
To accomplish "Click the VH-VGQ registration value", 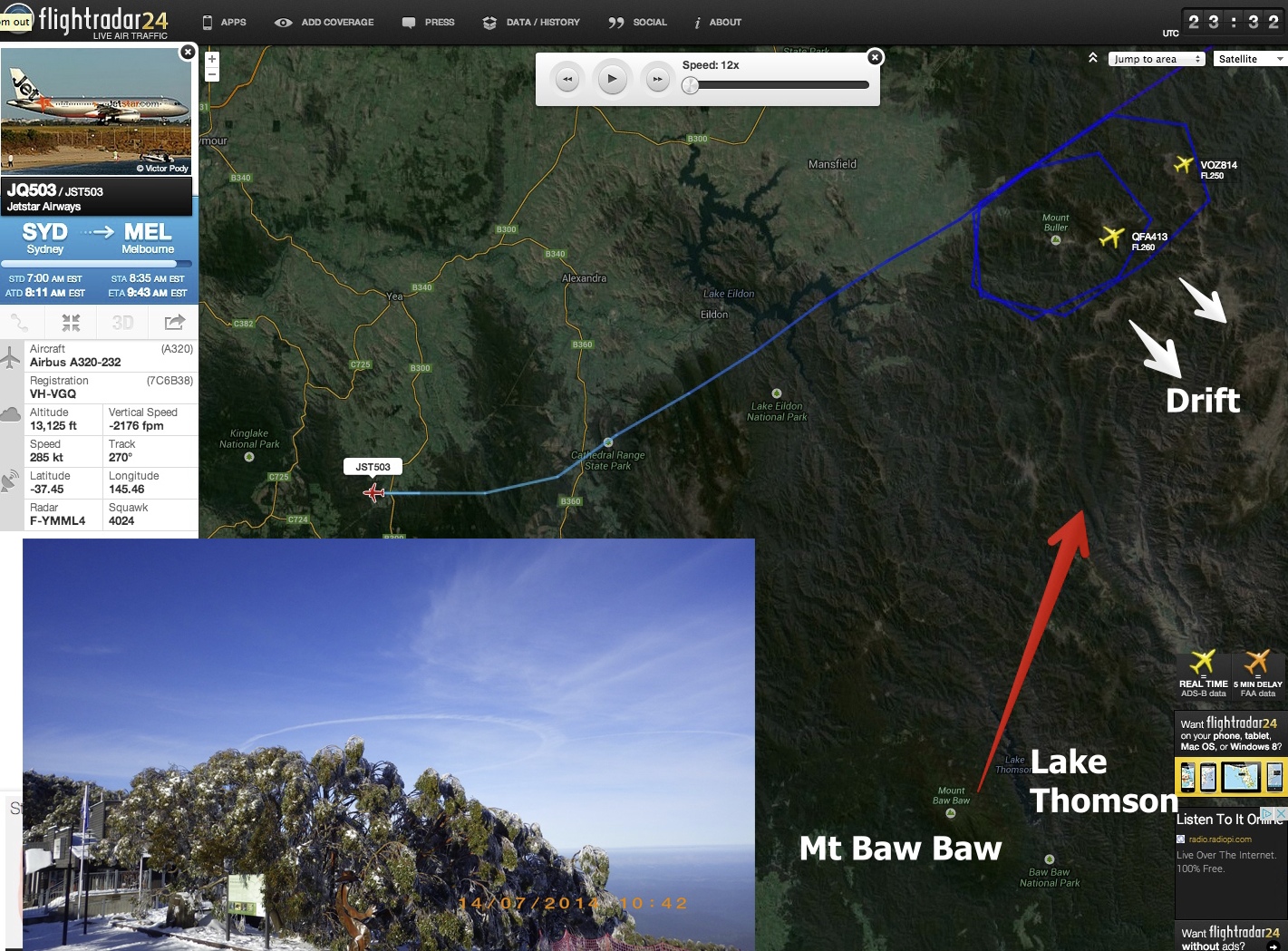I will (x=53, y=393).
